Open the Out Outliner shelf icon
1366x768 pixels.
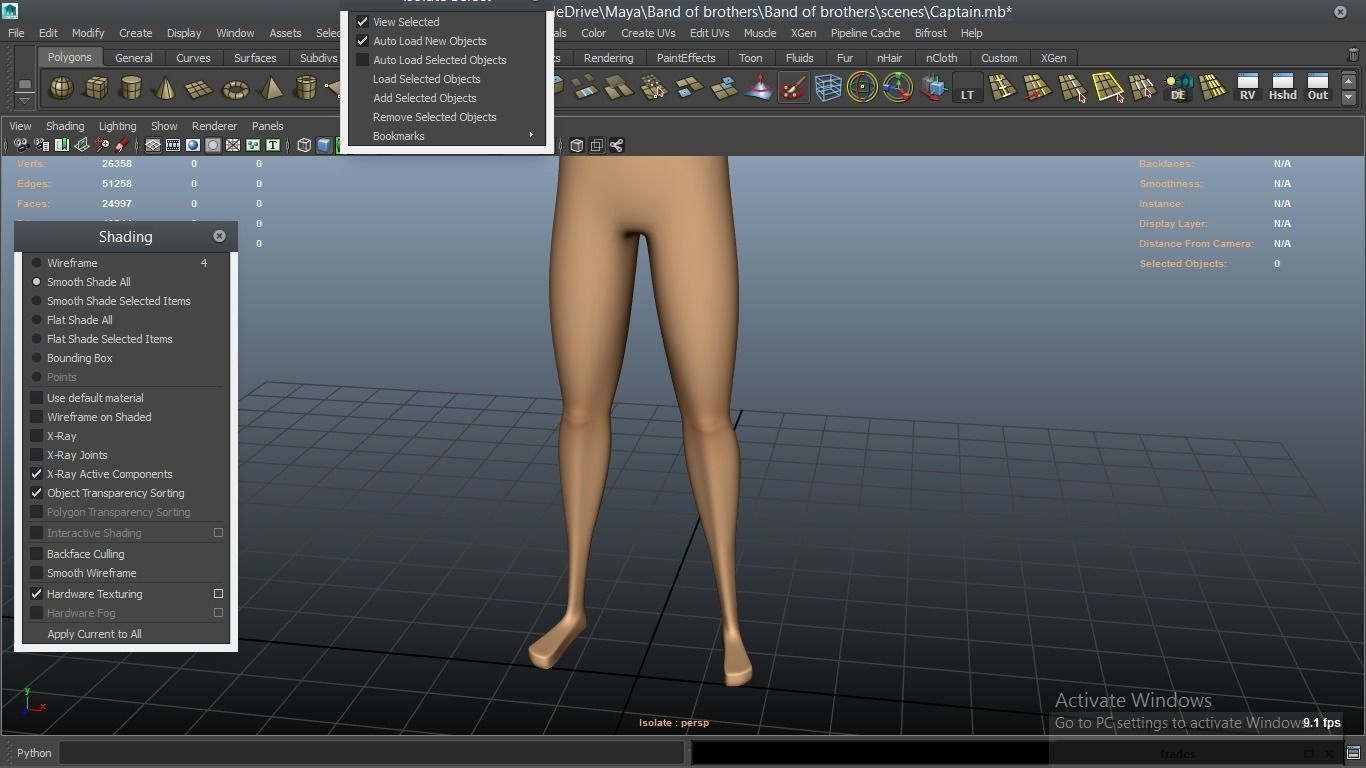click(x=1318, y=88)
